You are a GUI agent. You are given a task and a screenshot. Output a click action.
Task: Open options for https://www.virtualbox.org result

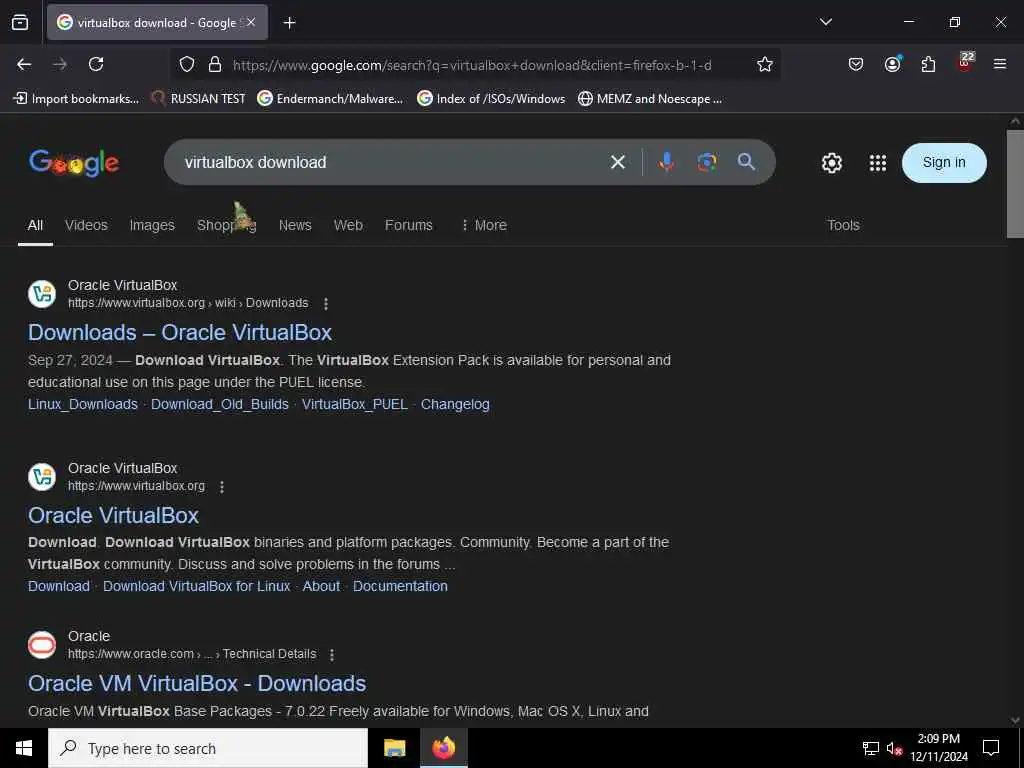(222, 487)
